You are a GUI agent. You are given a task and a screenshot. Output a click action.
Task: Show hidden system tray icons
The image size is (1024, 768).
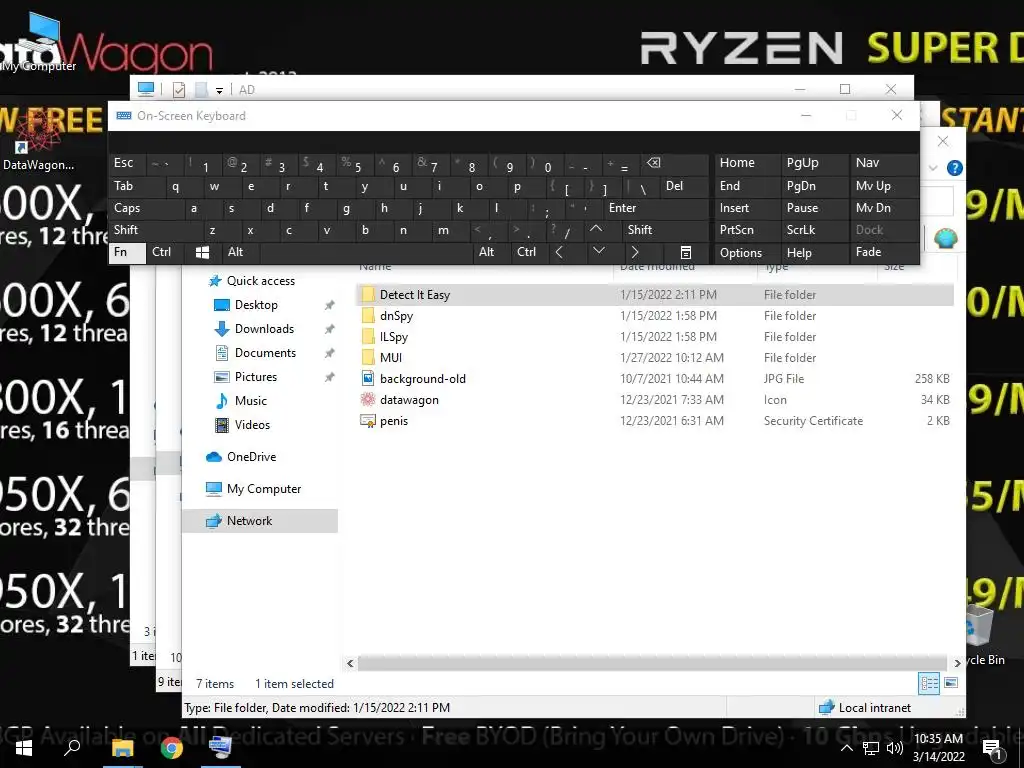pyautogui.click(x=846, y=748)
